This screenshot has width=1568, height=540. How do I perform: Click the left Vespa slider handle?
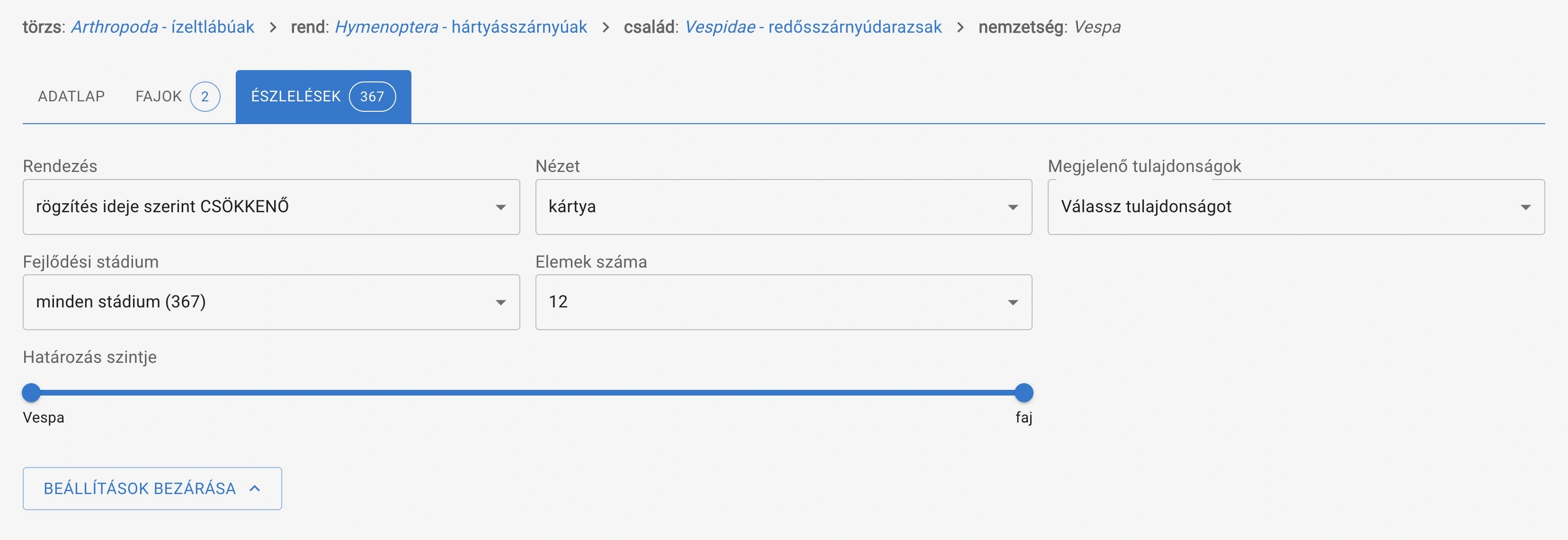(x=31, y=393)
